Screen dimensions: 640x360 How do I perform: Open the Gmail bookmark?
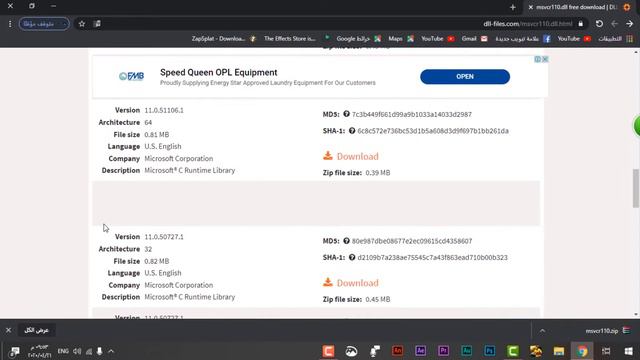click(x=474, y=39)
